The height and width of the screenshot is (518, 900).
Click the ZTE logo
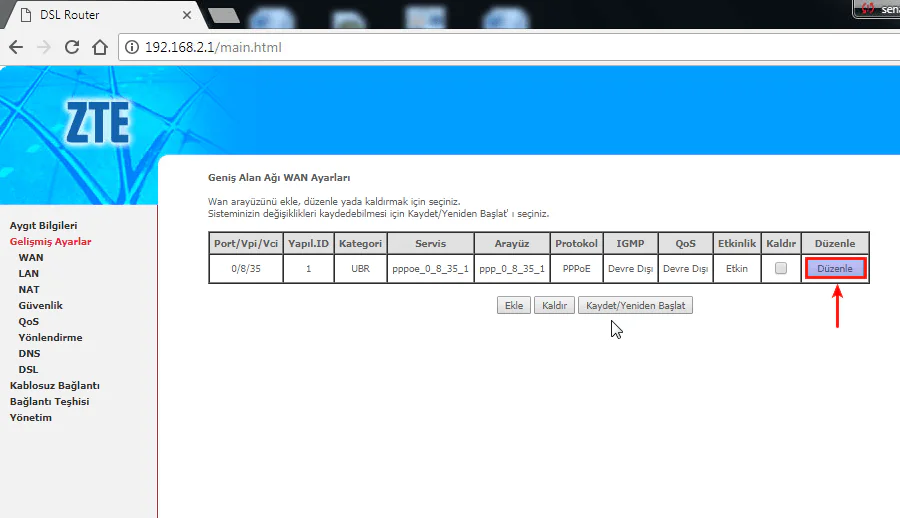coord(98,123)
